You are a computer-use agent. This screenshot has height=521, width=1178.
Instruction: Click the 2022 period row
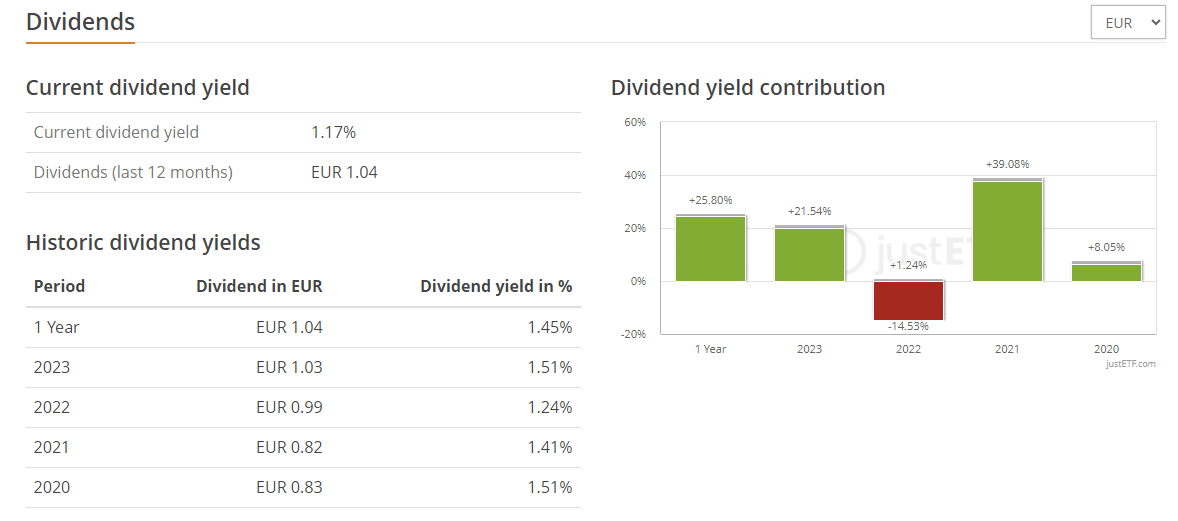coord(303,407)
